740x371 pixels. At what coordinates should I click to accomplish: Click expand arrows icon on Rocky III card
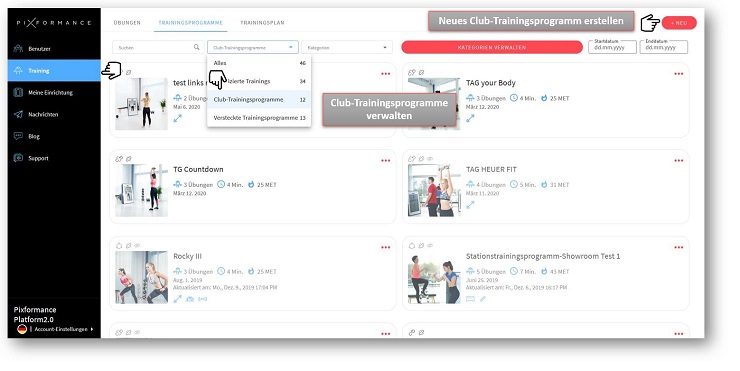click(177, 299)
